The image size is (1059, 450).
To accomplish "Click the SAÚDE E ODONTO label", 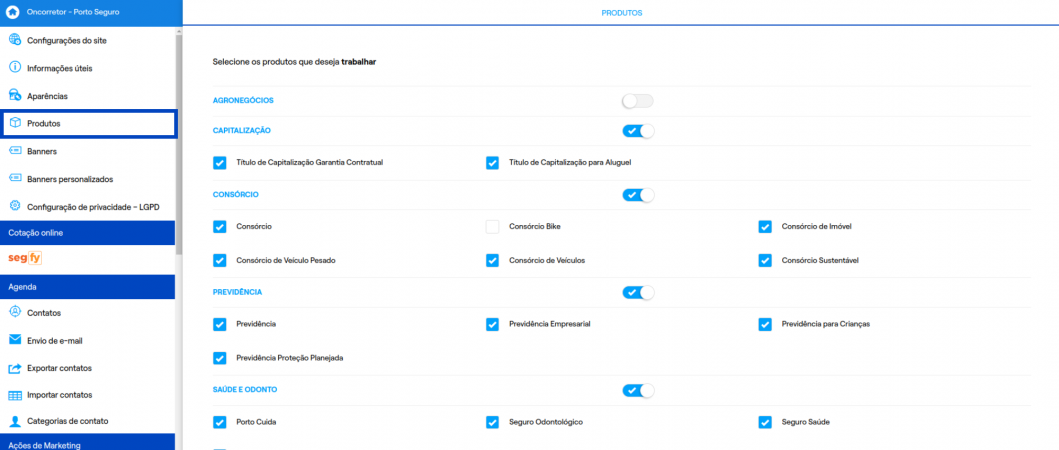I will click(x=245, y=389).
